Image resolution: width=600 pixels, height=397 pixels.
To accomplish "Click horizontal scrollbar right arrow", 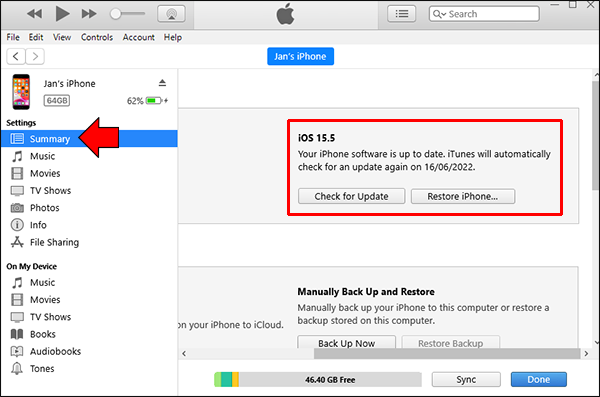I will 586,354.
